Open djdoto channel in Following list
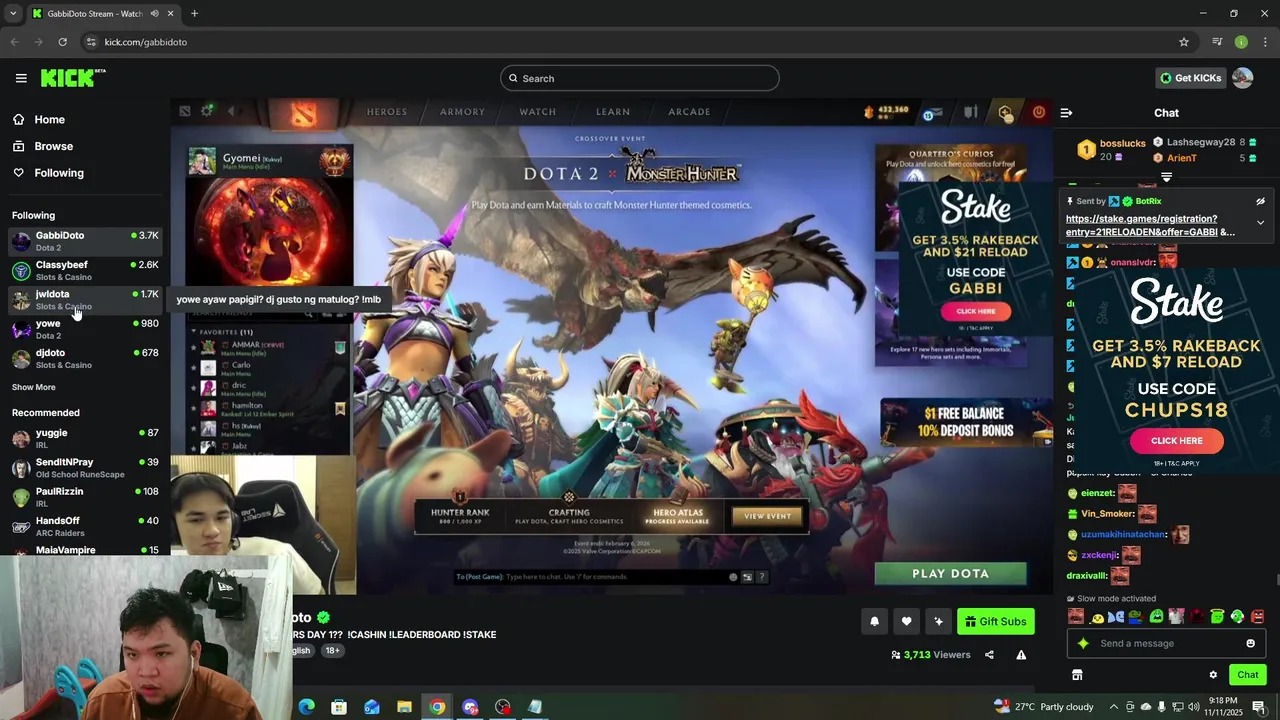Image resolution: width=1280 pixels, height=720 pixels. click(85, 358)
